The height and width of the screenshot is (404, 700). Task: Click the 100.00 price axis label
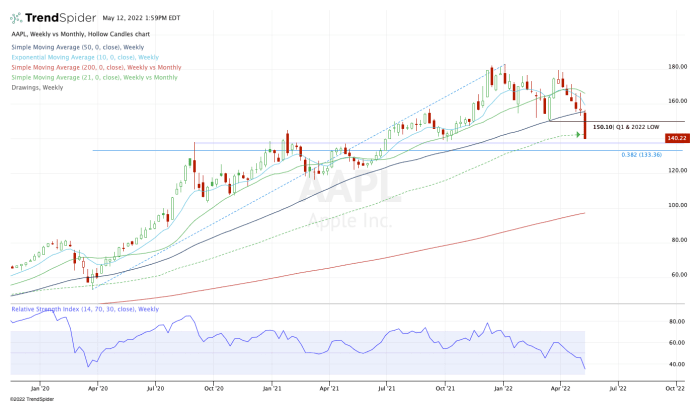677,205
